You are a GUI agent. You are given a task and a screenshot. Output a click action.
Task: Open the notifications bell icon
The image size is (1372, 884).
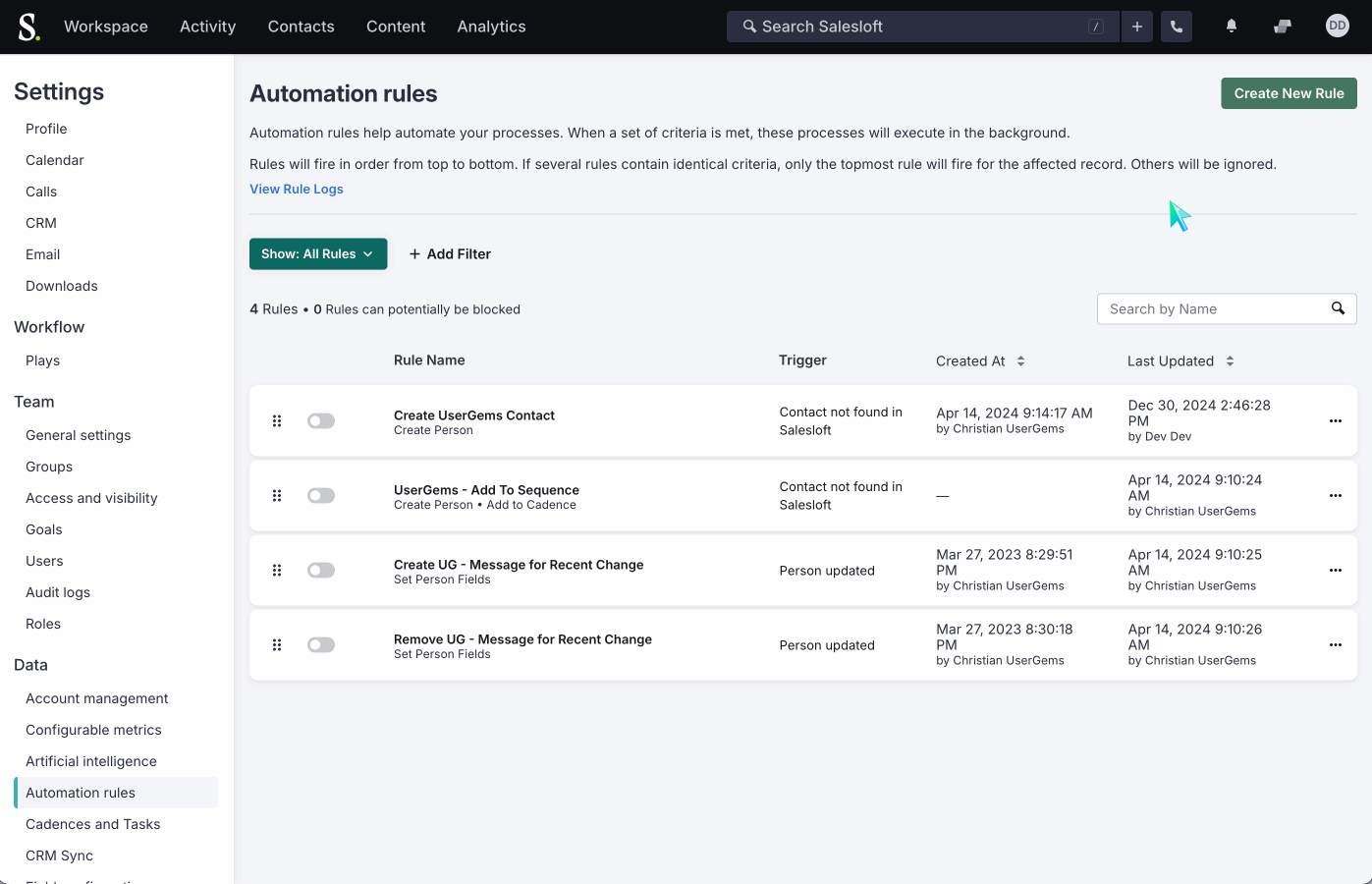click(1232, 27)
